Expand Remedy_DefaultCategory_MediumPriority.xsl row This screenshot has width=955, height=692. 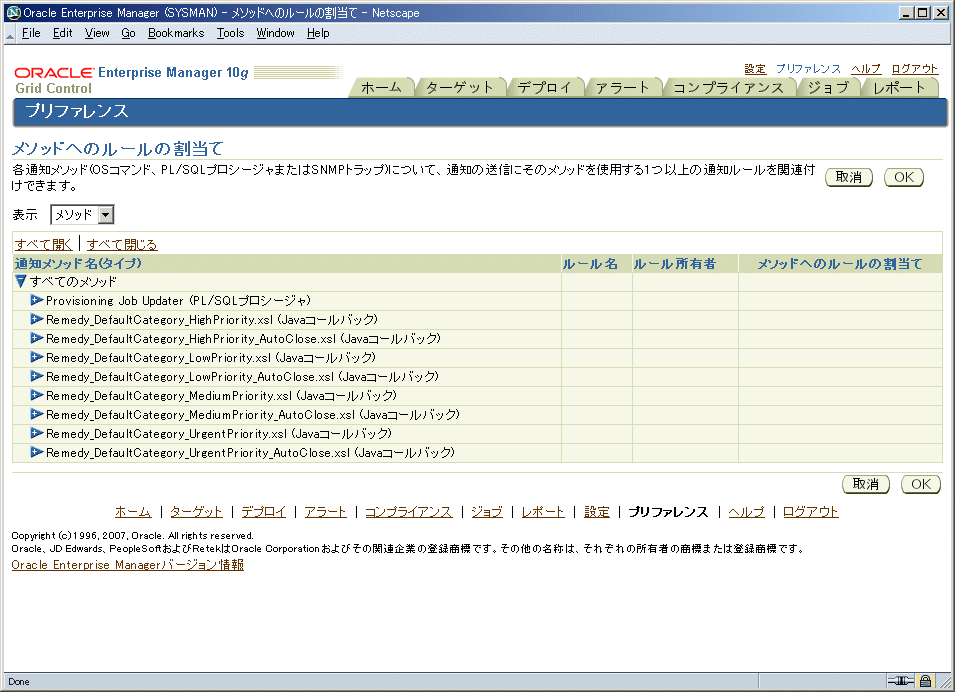pyautogui.click(x=37, y=395)
